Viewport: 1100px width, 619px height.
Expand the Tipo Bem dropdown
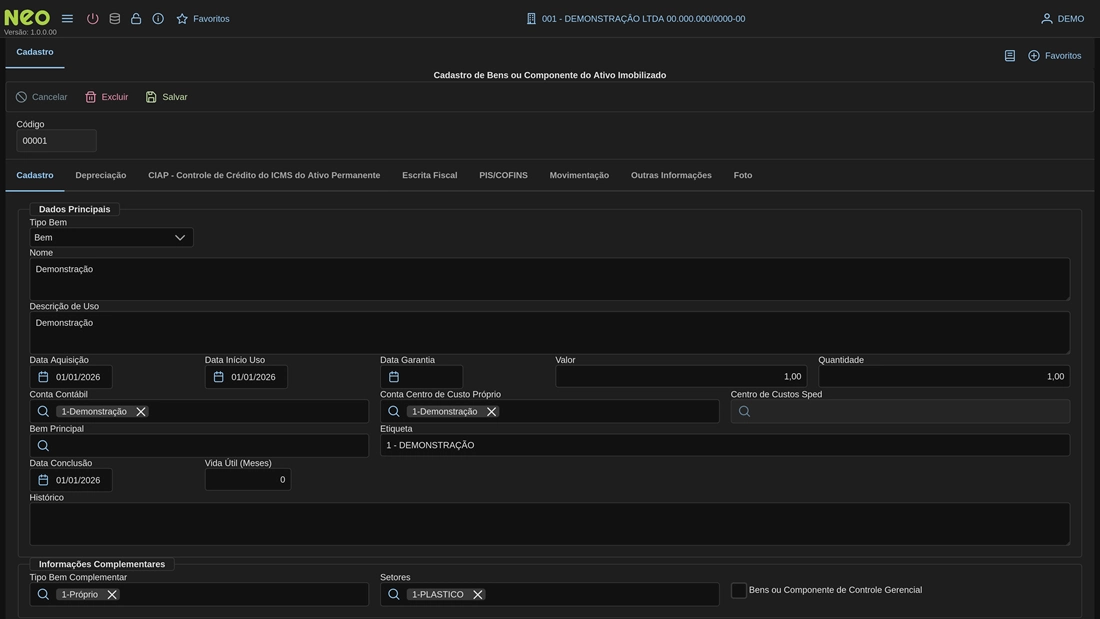pos(180,238)
